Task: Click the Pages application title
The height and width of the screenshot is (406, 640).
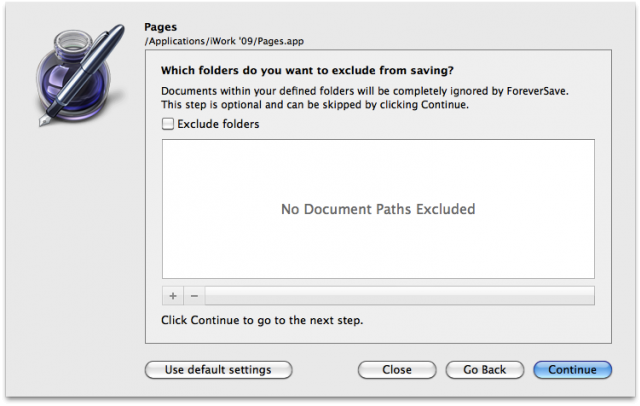Action: coord(160,27)
